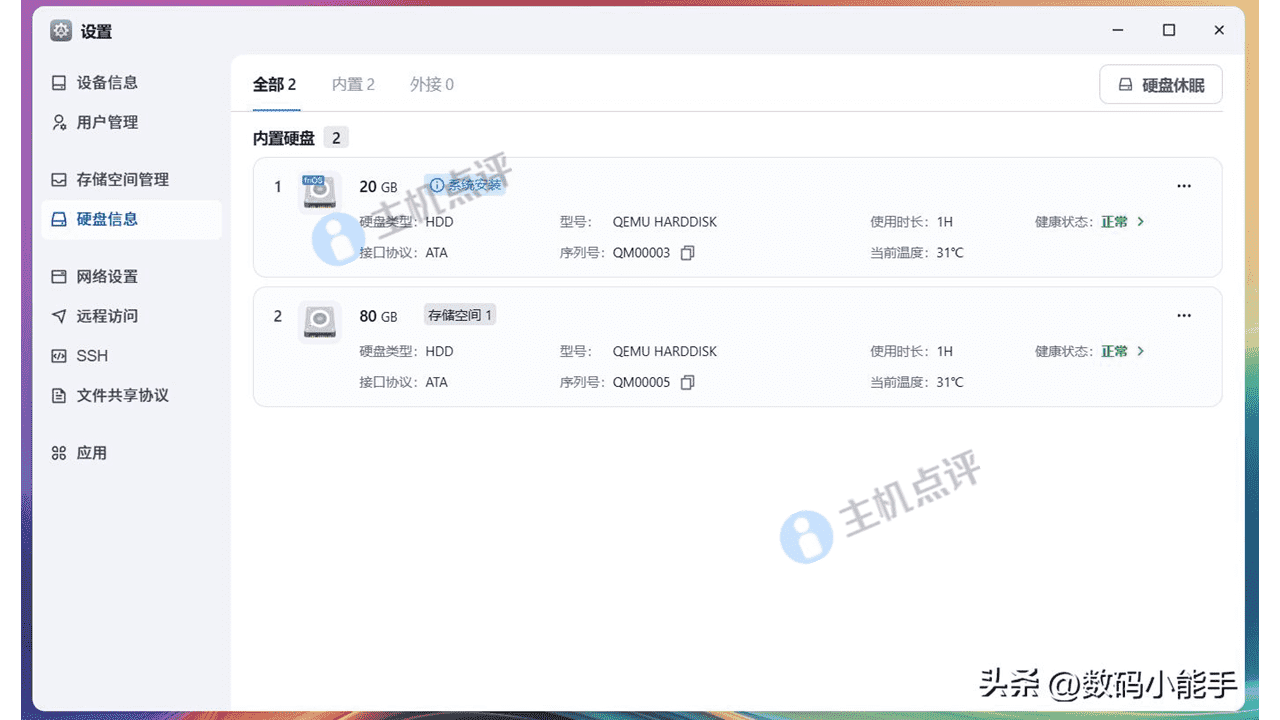
Task: Open the options menu for disk 1
Action: [1184, 186]
